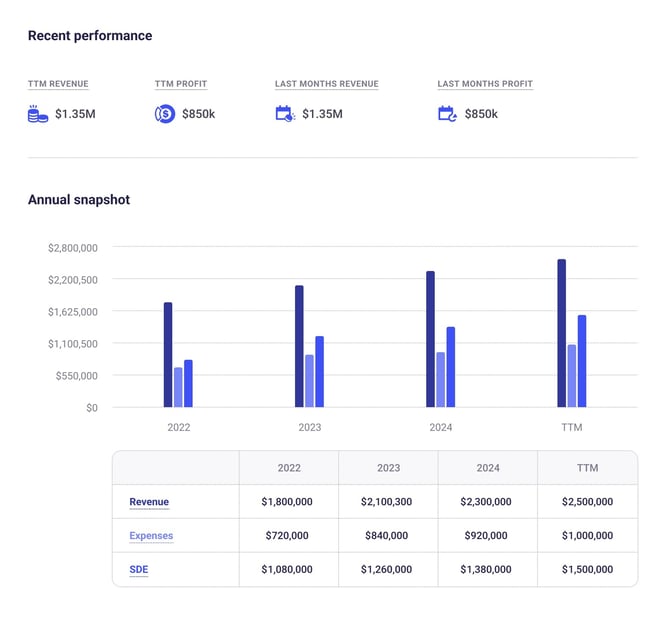Select the Expenses row label in table

click(x=151, y=536)
